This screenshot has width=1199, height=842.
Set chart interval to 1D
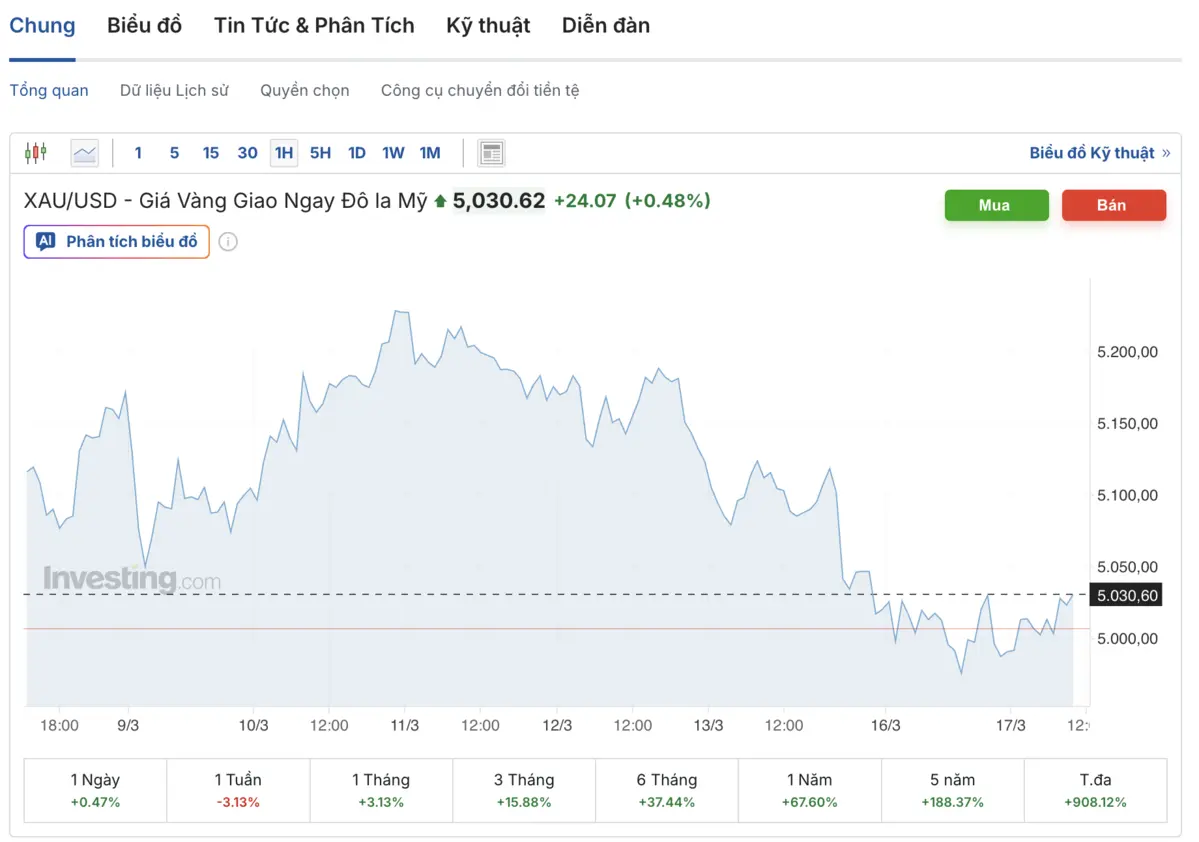[x=356, y=153]
